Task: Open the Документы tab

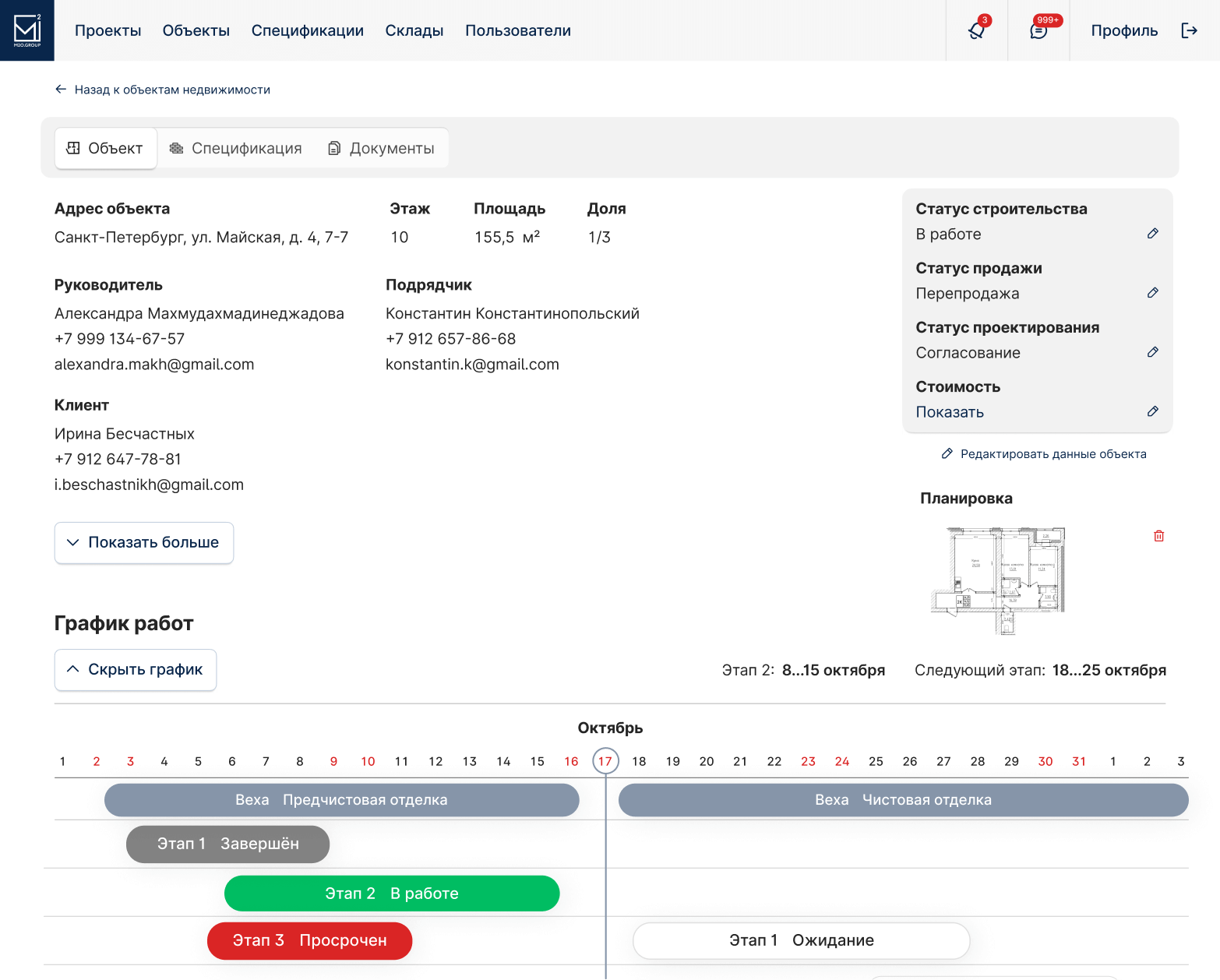Action: pos(382,148)
